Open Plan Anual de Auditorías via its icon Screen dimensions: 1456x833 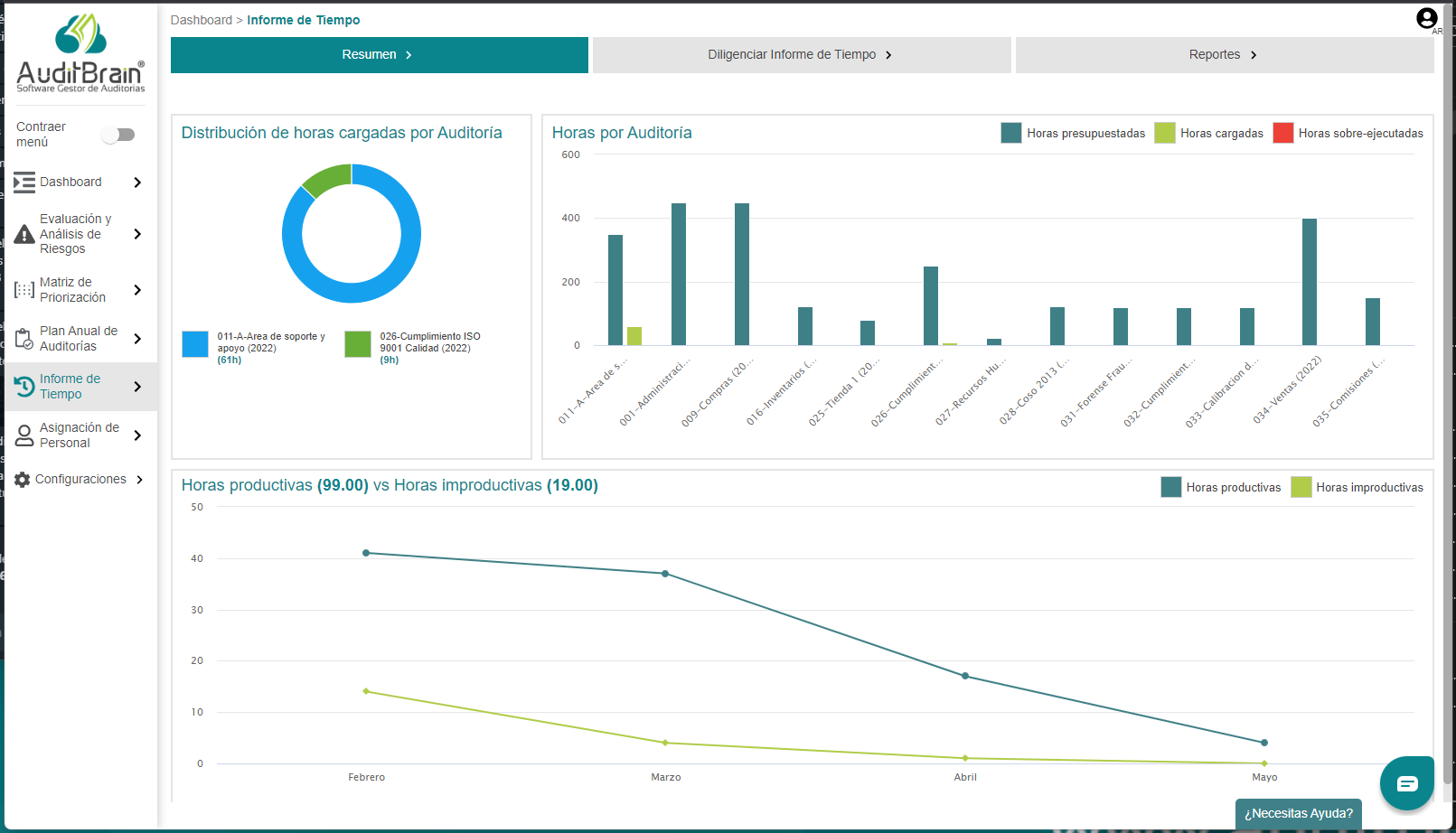tap(23, 338)
